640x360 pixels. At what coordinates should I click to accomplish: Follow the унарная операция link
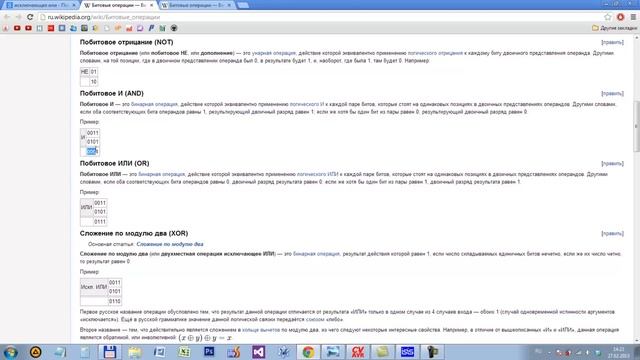273,53
